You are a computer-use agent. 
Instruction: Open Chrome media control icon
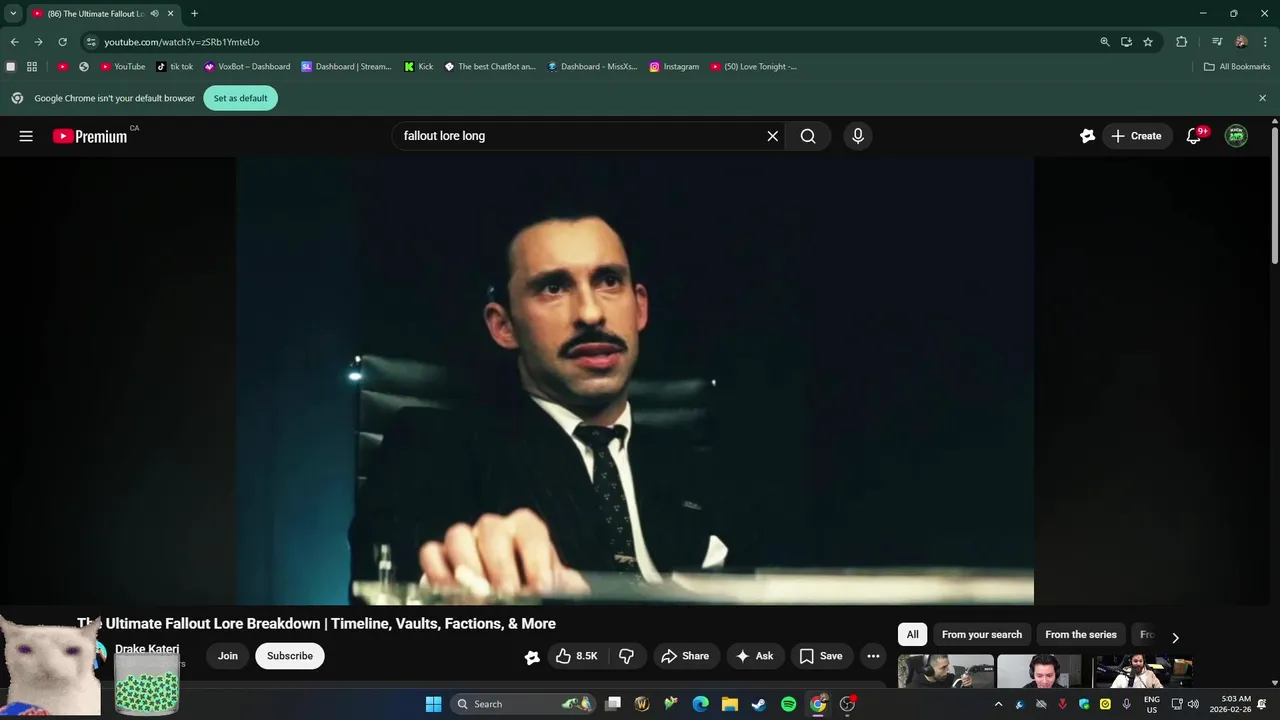(x=1217, y=42)
